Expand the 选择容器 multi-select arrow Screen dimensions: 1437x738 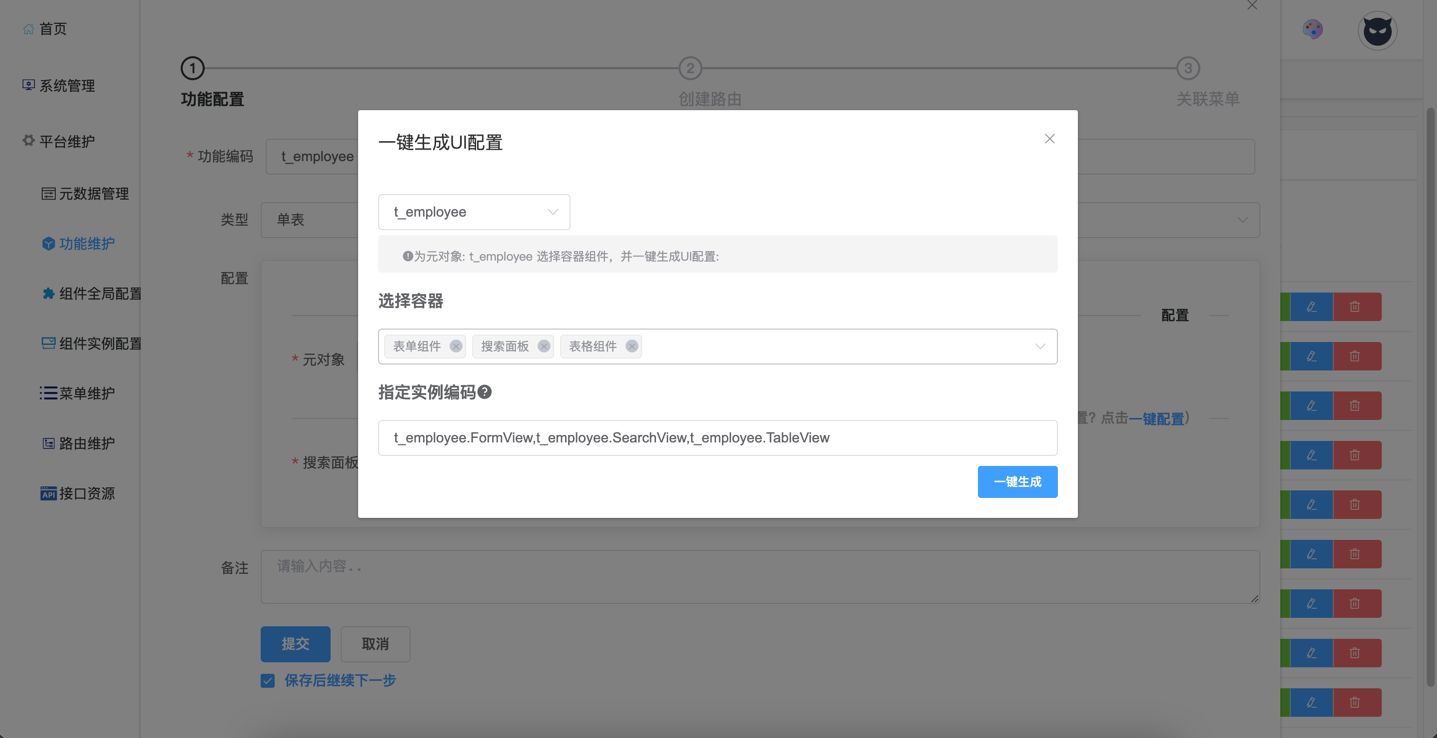[x=1040, y=346]
